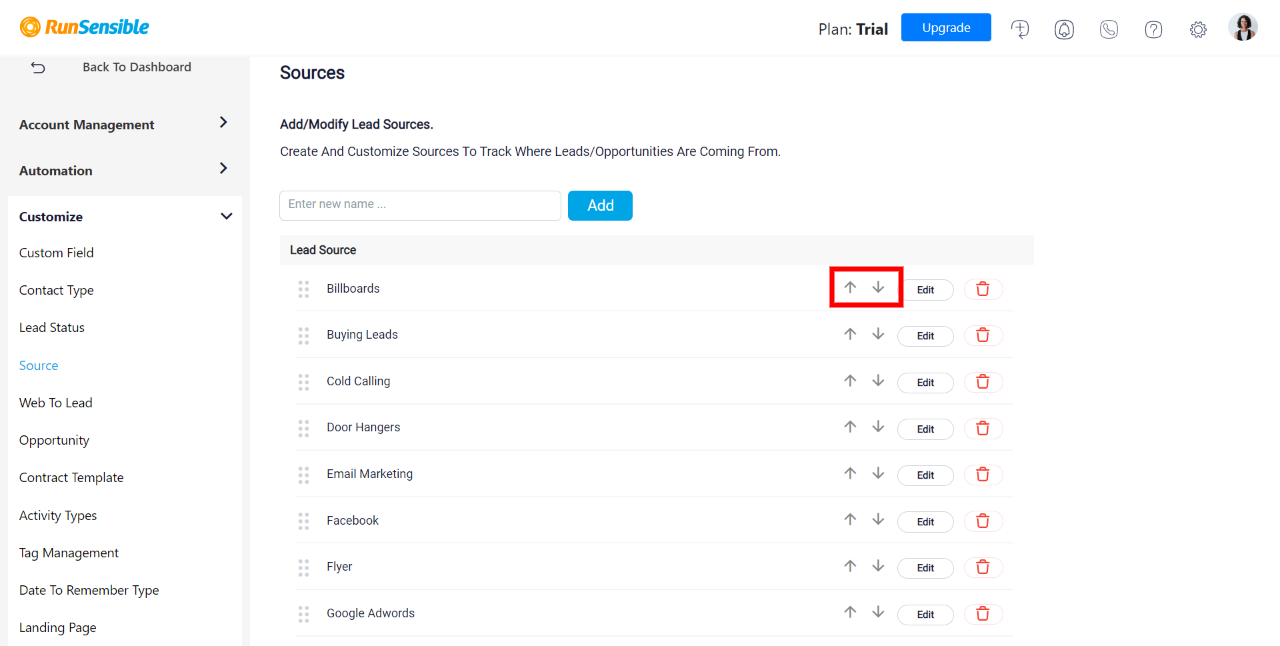Move Google Adwords down arrow
1280x646 pixels.
point(878,612)
